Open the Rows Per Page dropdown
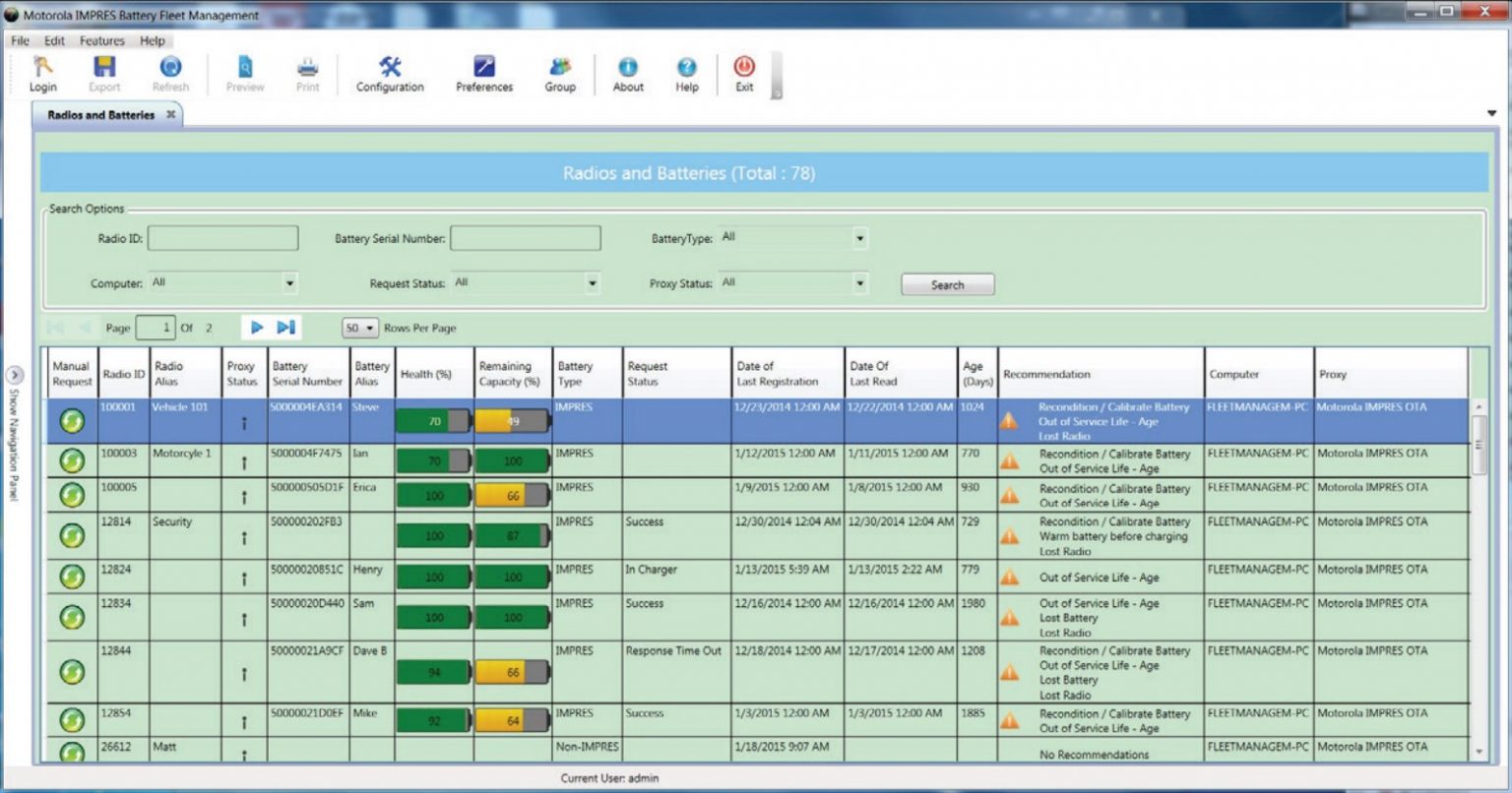Image resolution: width=1512 pixels, height=793 pixels. [x=371, y=328]
